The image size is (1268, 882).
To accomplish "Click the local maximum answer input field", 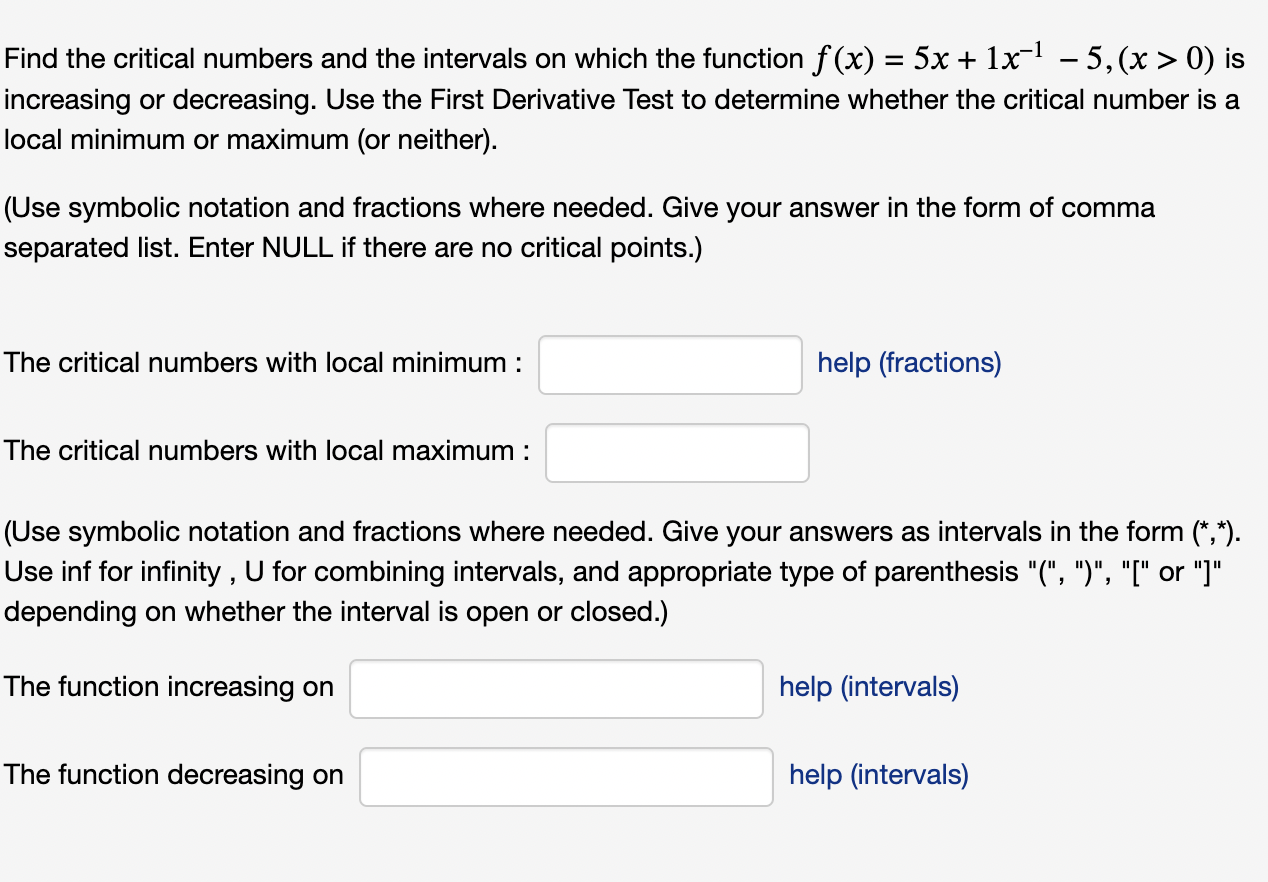I will pyautogui.click(x=677, y=453).
